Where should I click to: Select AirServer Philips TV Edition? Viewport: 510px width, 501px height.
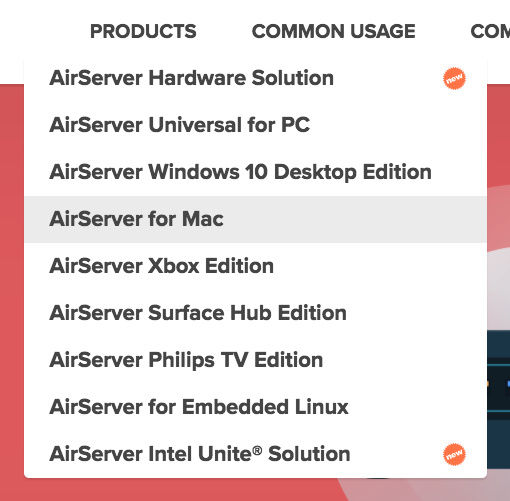tap(256, 360)
